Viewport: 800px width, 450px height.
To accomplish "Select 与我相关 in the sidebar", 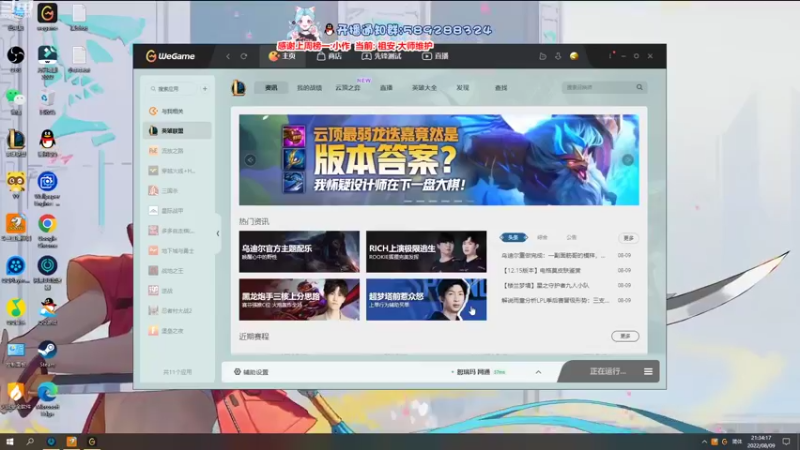I will 177,111.
